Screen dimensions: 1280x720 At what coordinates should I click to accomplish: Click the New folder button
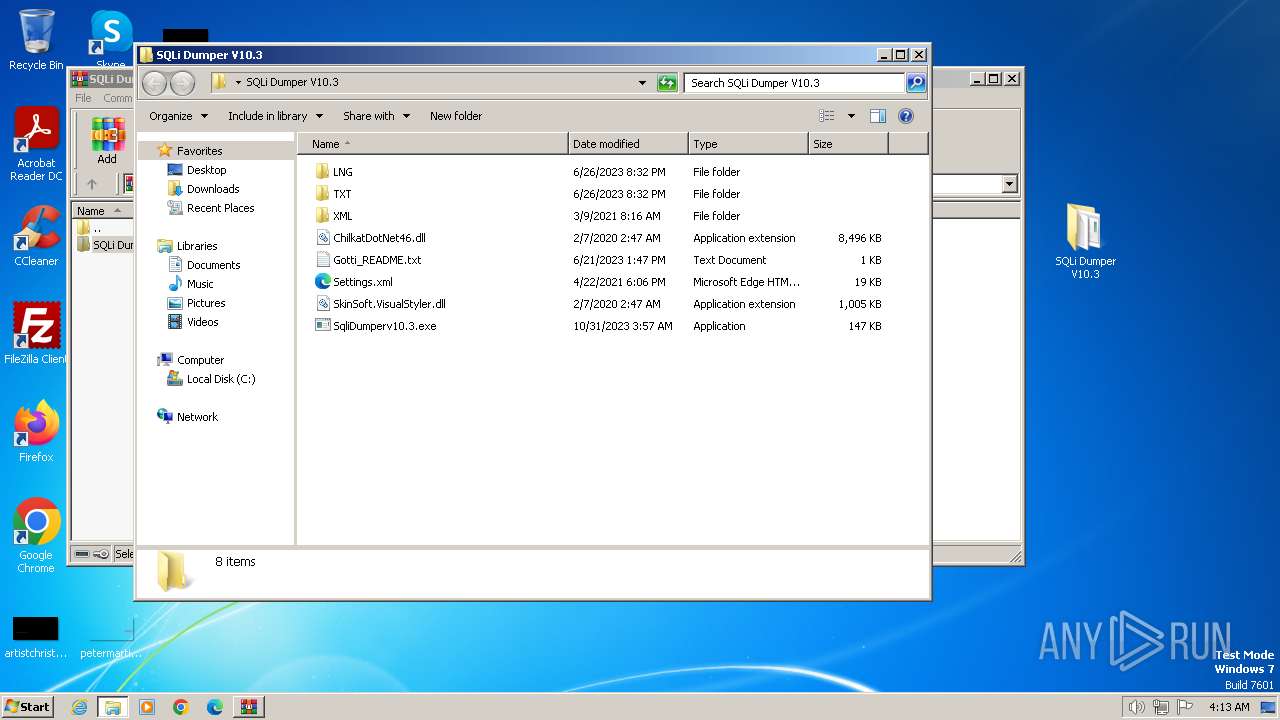click(455, 116)
